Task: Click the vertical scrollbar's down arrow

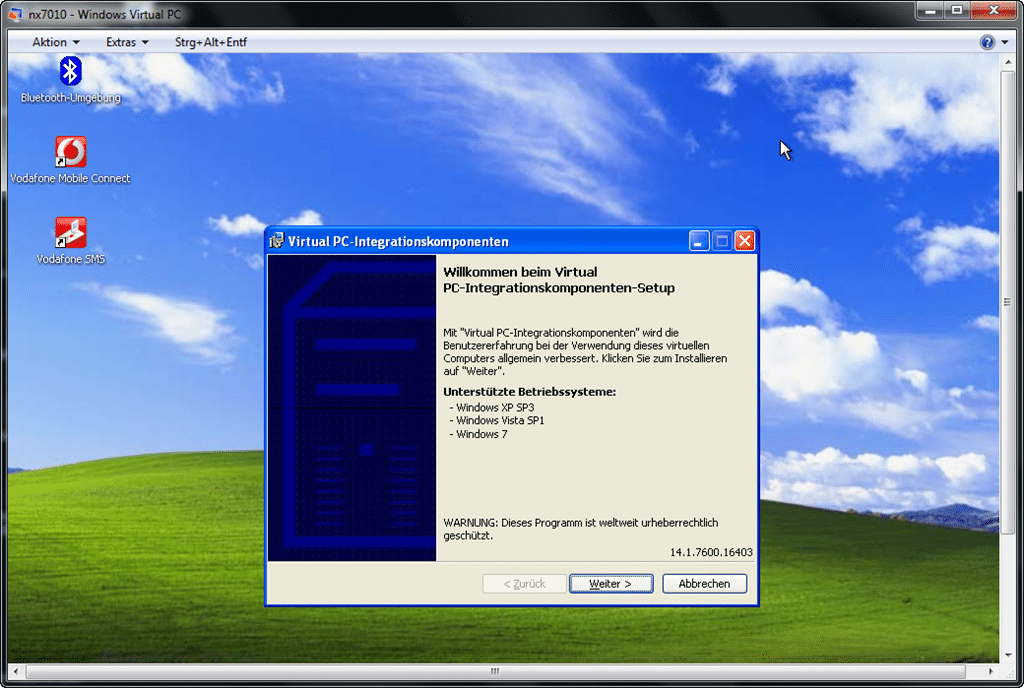Action: point(1007,654)
